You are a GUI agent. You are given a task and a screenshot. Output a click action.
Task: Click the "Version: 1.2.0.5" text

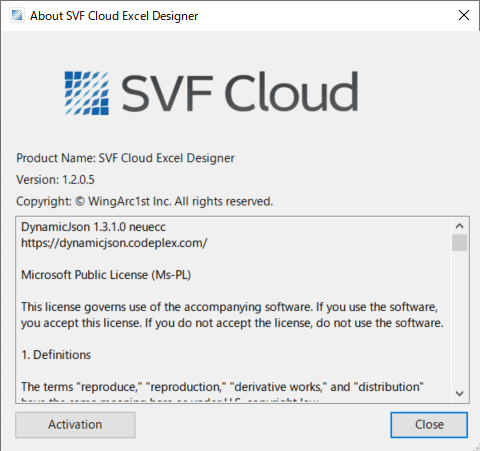[55, 180]
